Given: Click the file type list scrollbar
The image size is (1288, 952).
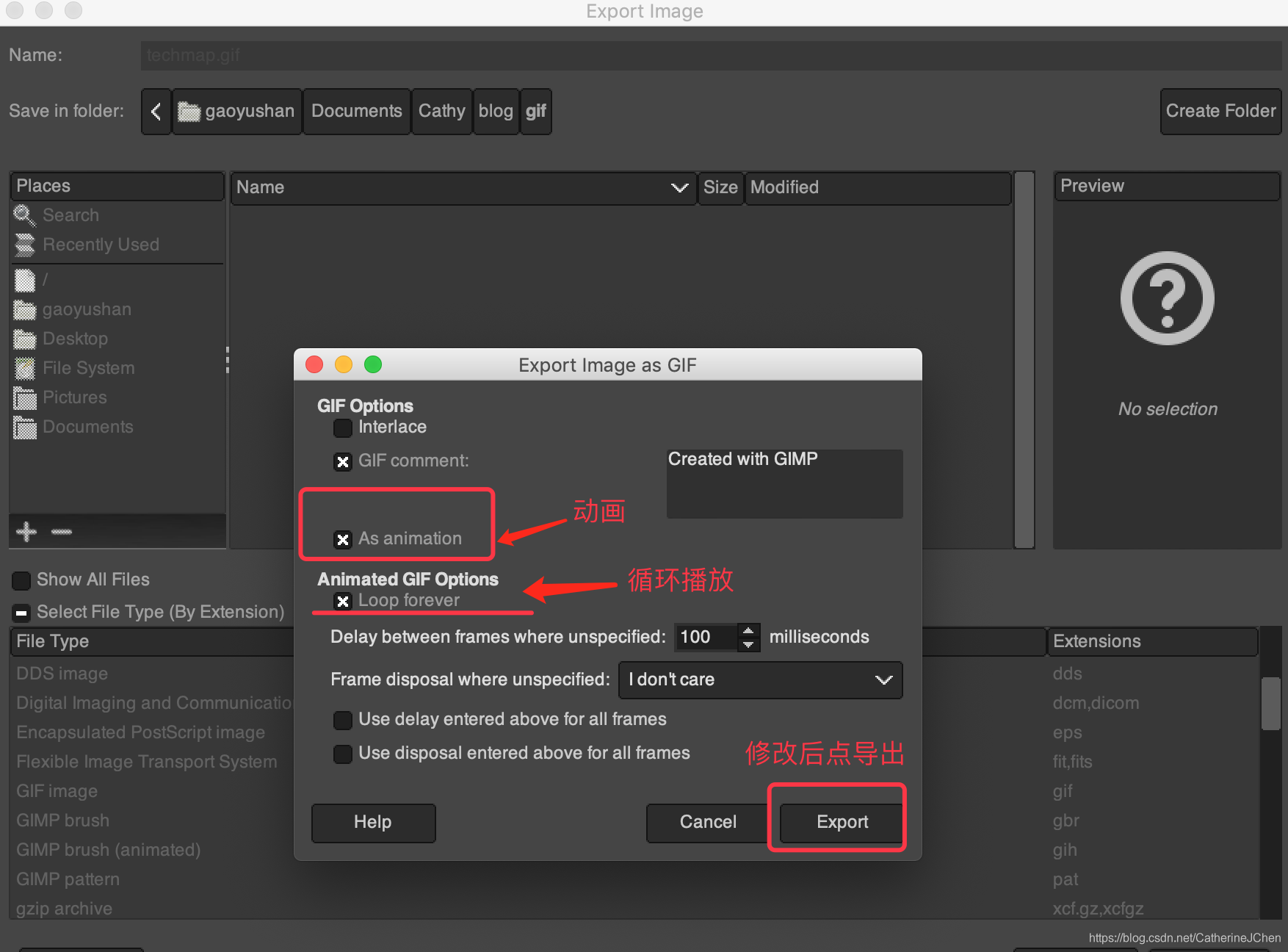Looking at the screenshot, I should pos(1270,704).
